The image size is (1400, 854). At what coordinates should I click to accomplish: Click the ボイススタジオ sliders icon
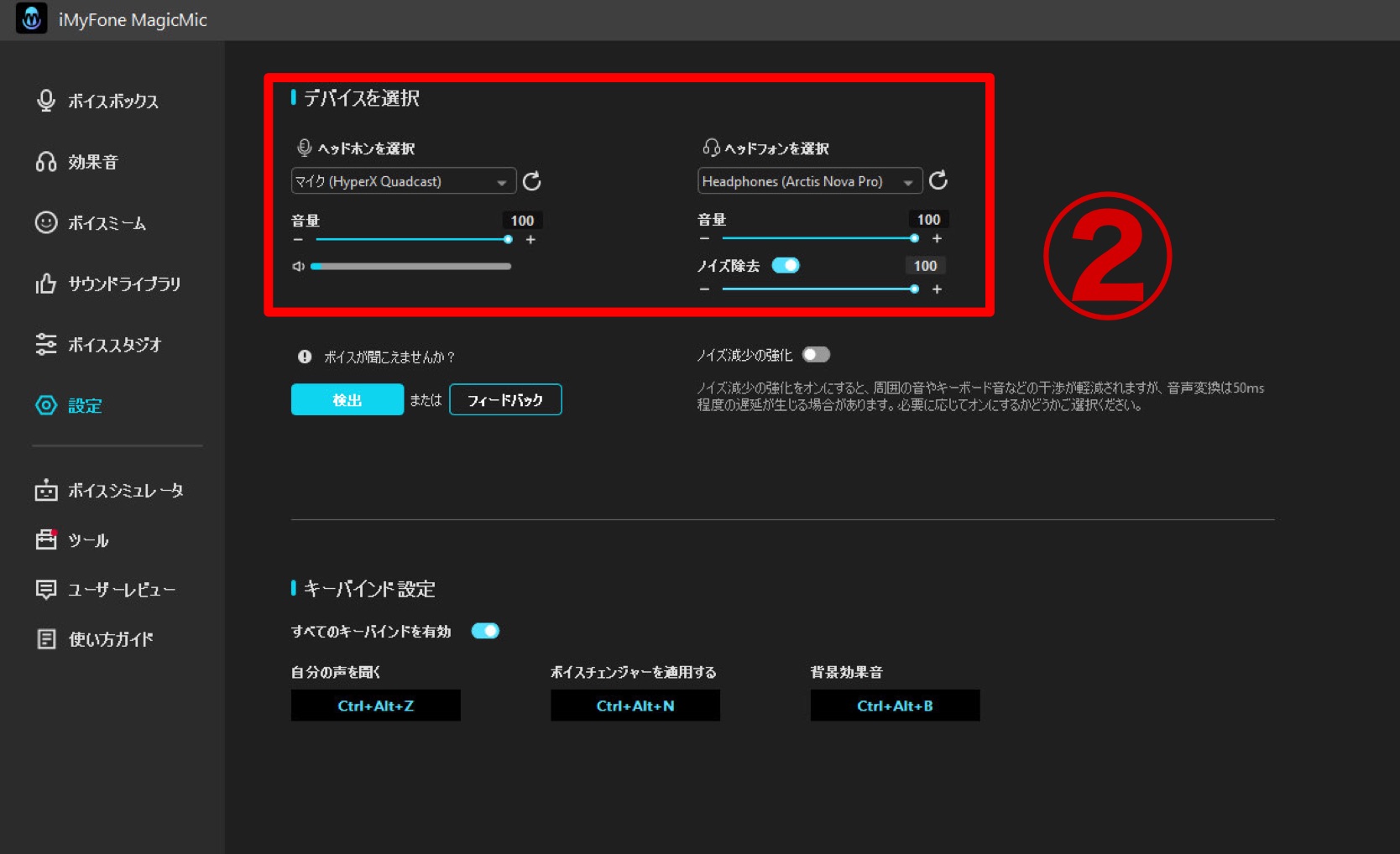[x=46, y=344]
